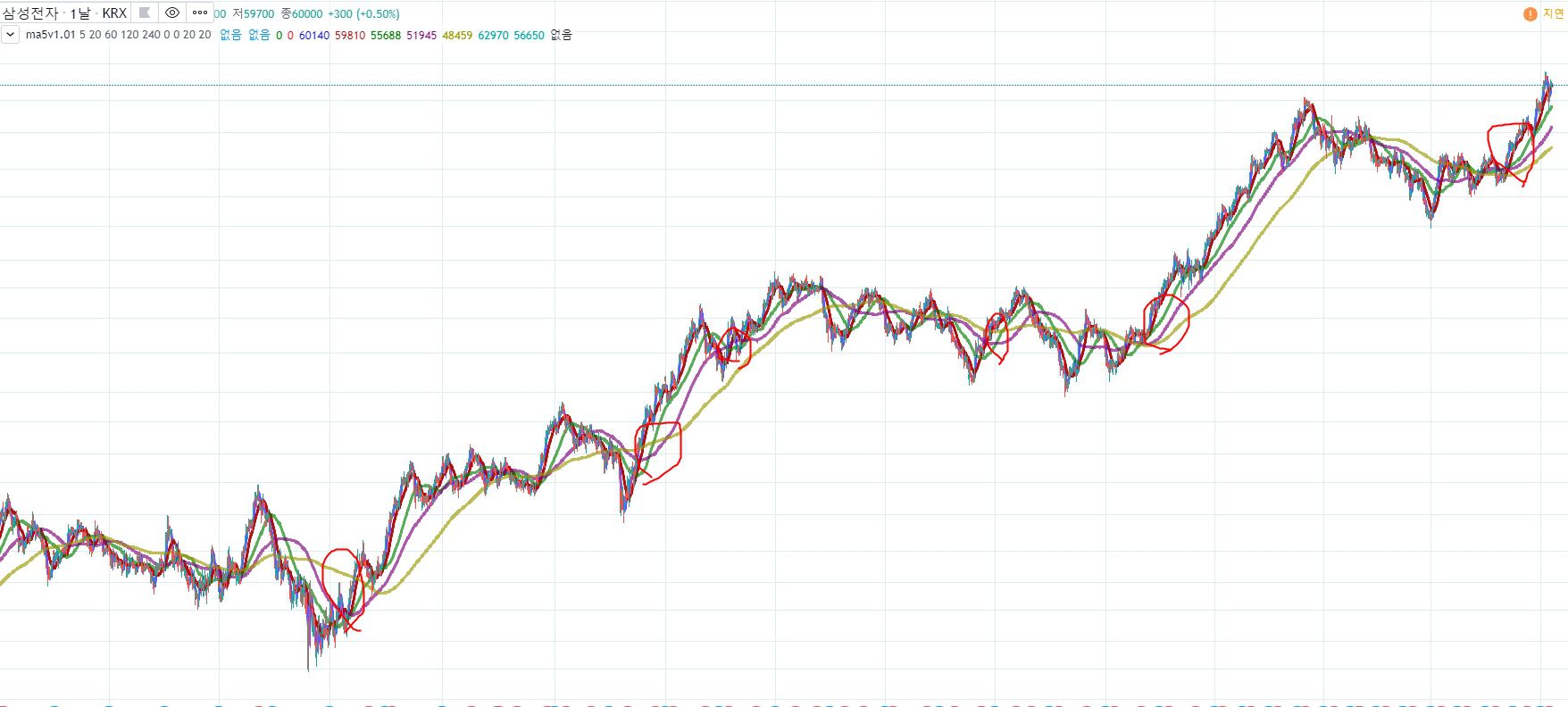Select the ma5v1.01 indicator name

51,35
